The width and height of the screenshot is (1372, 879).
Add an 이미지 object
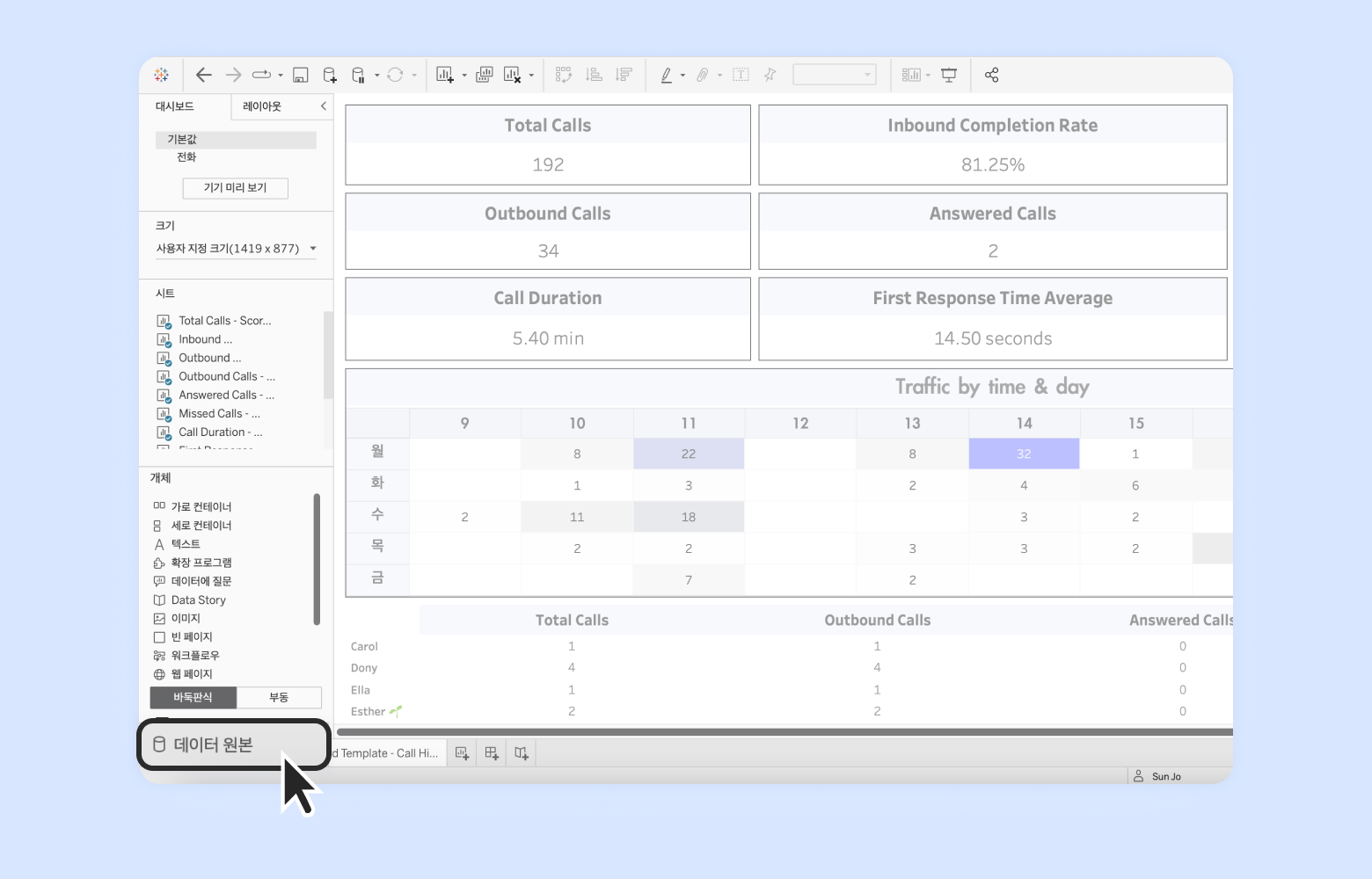(177, 619)
